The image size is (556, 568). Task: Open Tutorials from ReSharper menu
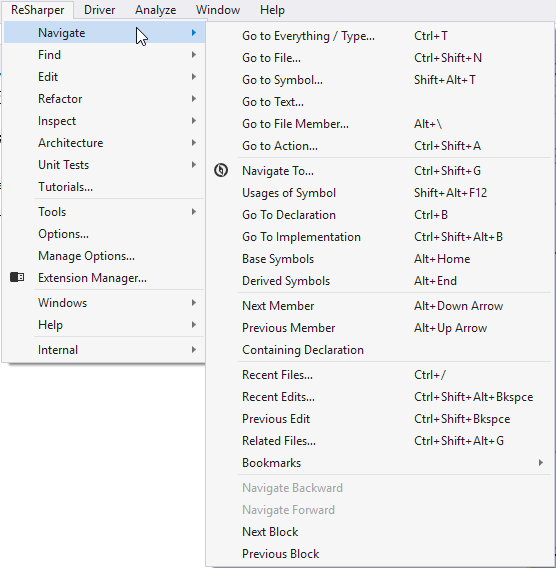click(104, 187)
